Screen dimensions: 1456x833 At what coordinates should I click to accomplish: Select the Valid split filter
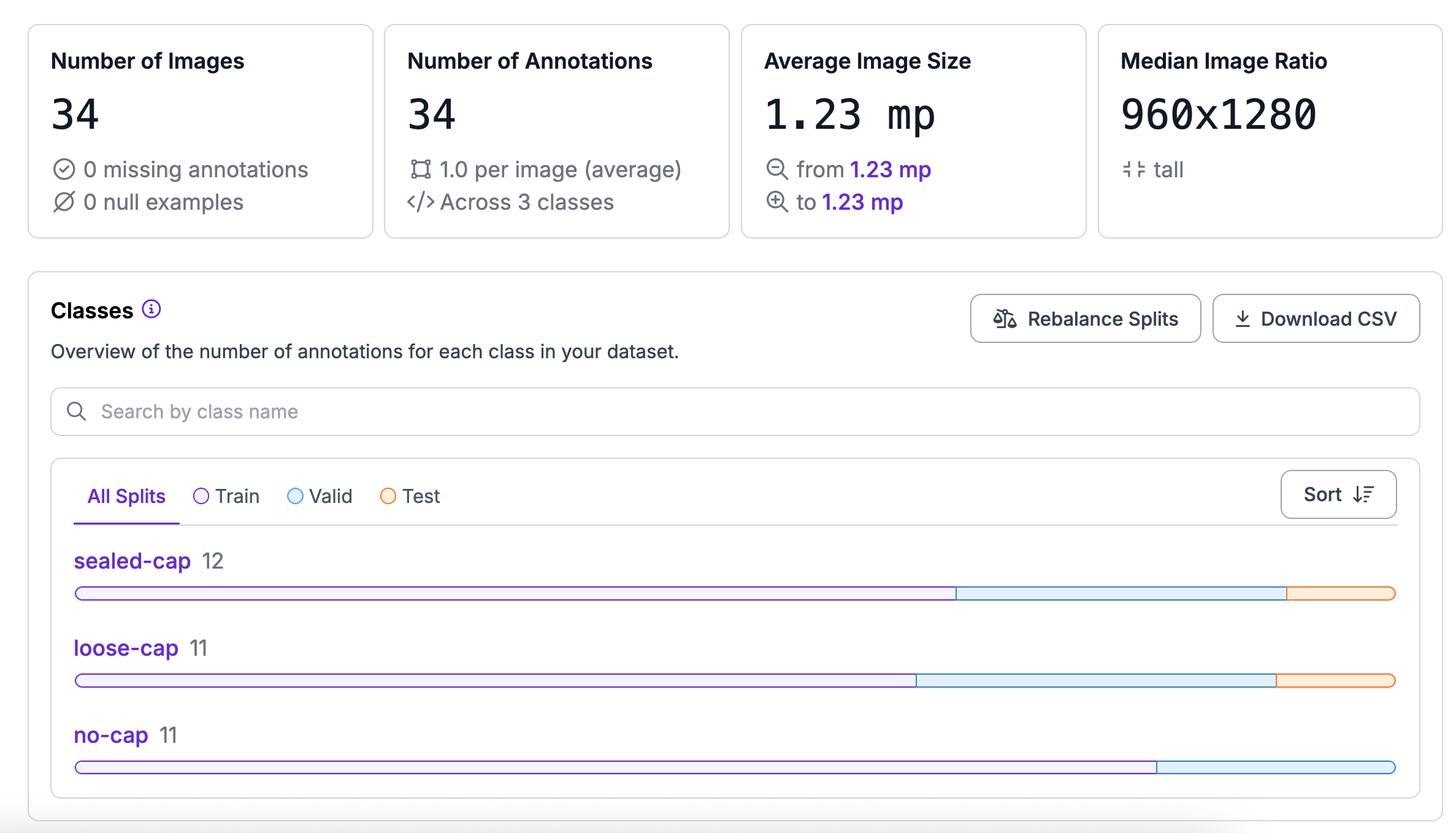pos(320,496)
